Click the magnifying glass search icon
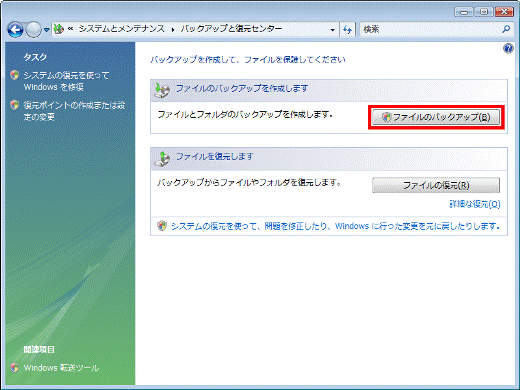The image size is (520, 390). tap(506, 29)
